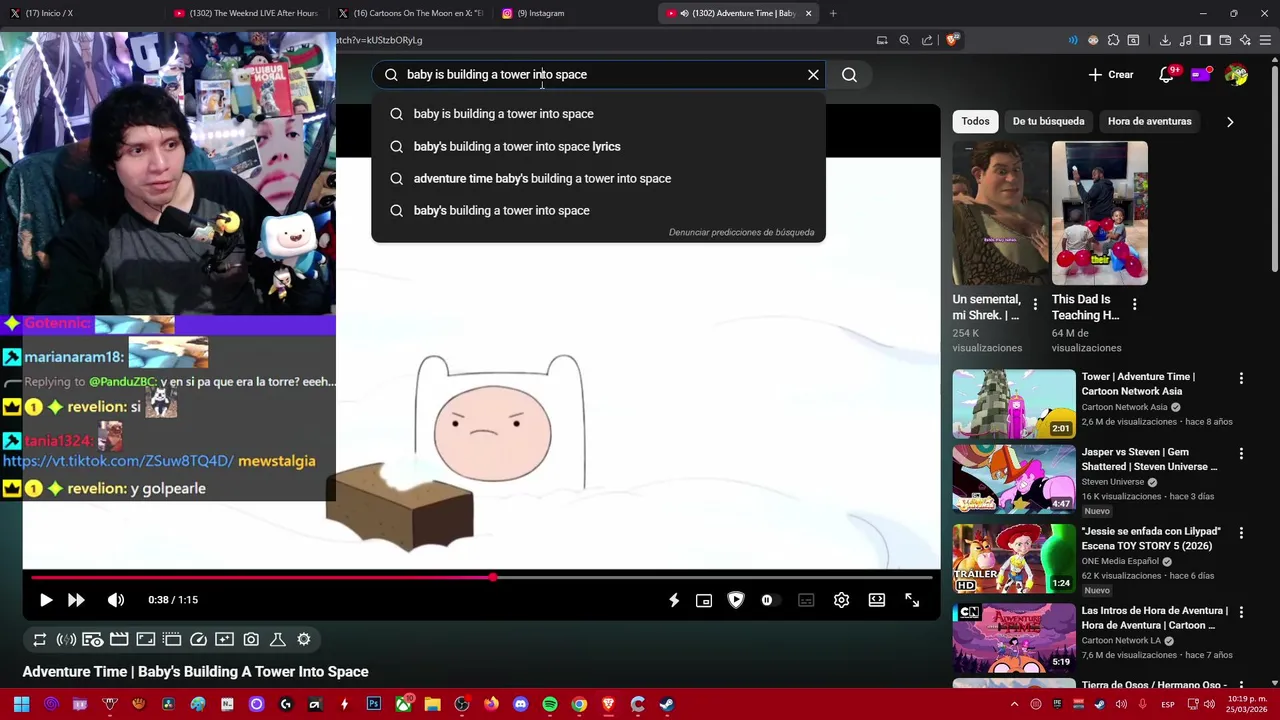Toggle the browser sidebar panel icon

point(1205,40)
